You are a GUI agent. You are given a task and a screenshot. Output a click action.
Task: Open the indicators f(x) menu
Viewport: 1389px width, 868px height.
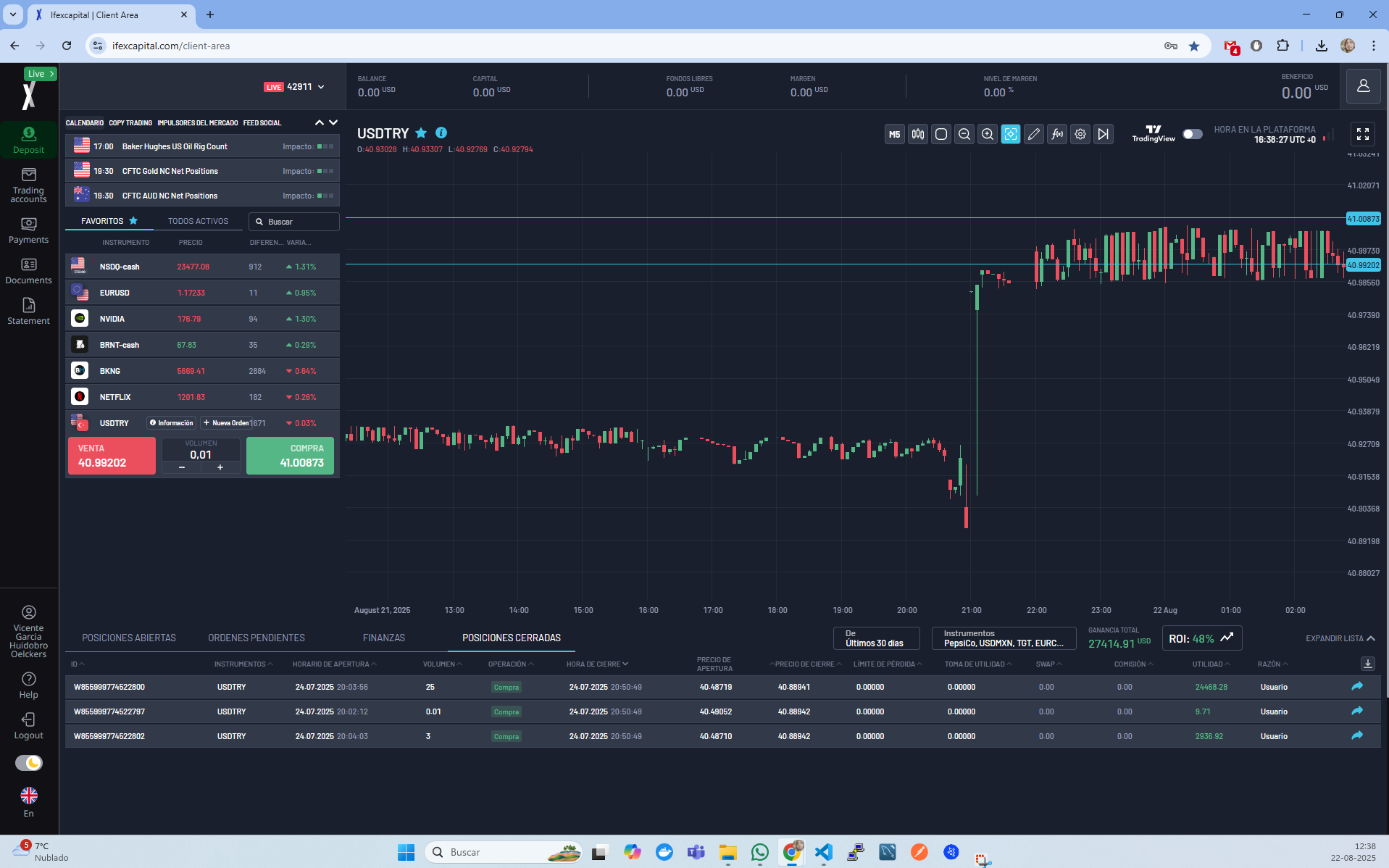click(x=1057, y=134)
